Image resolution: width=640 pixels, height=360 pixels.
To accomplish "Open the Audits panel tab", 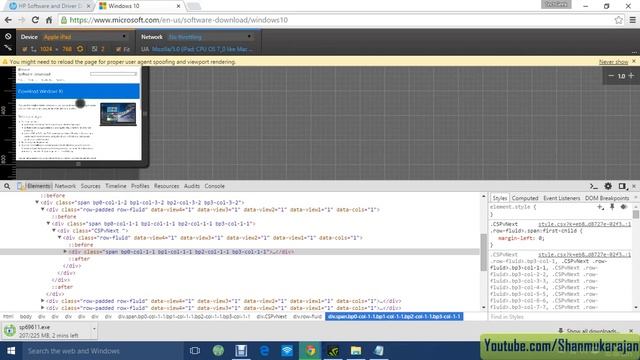I will (x=191, y=186).
